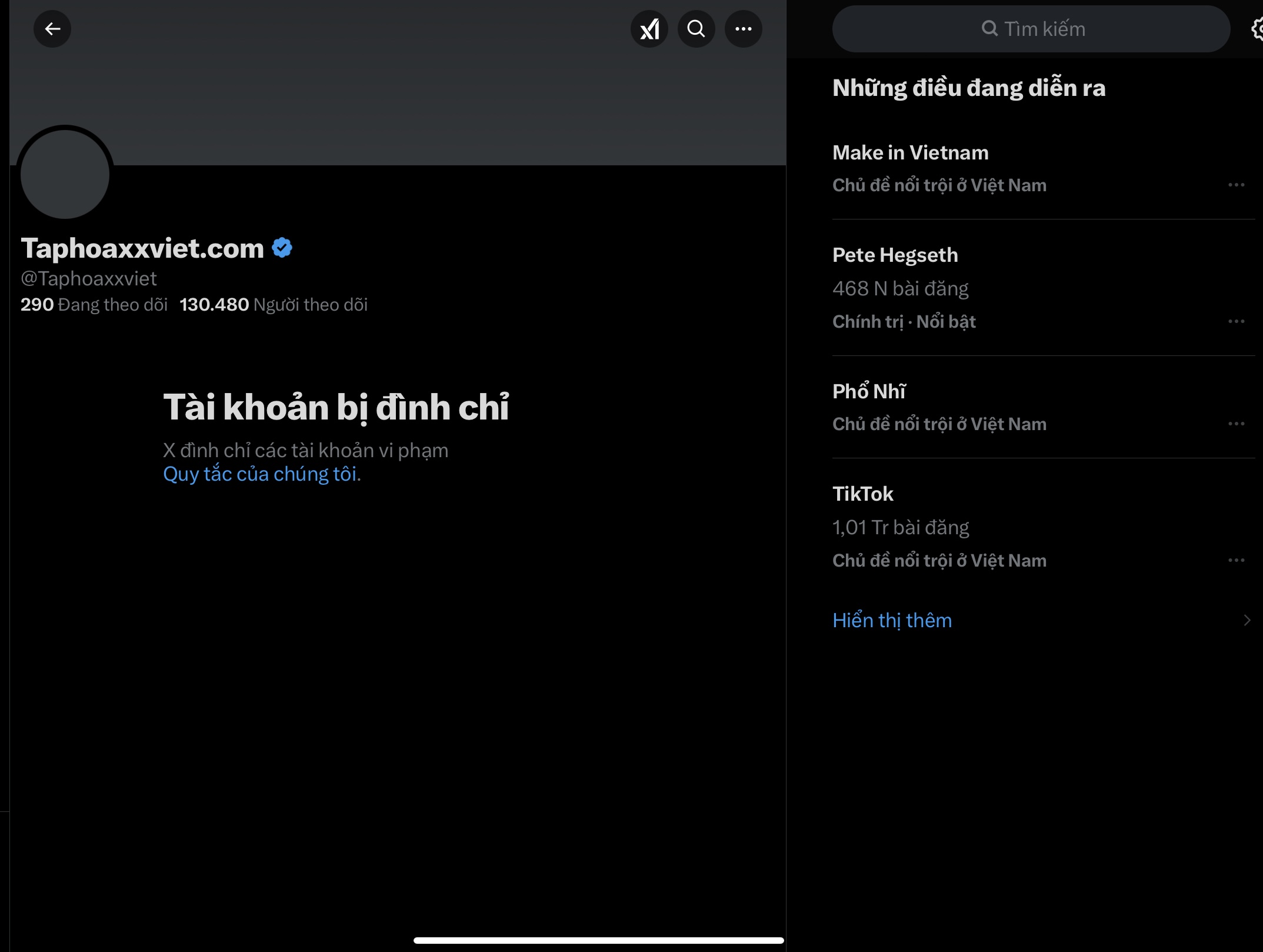Click the back arrow button
The width and height of the screenshot is (1263, 952).
pyautogui.click(x=52, y=29)
